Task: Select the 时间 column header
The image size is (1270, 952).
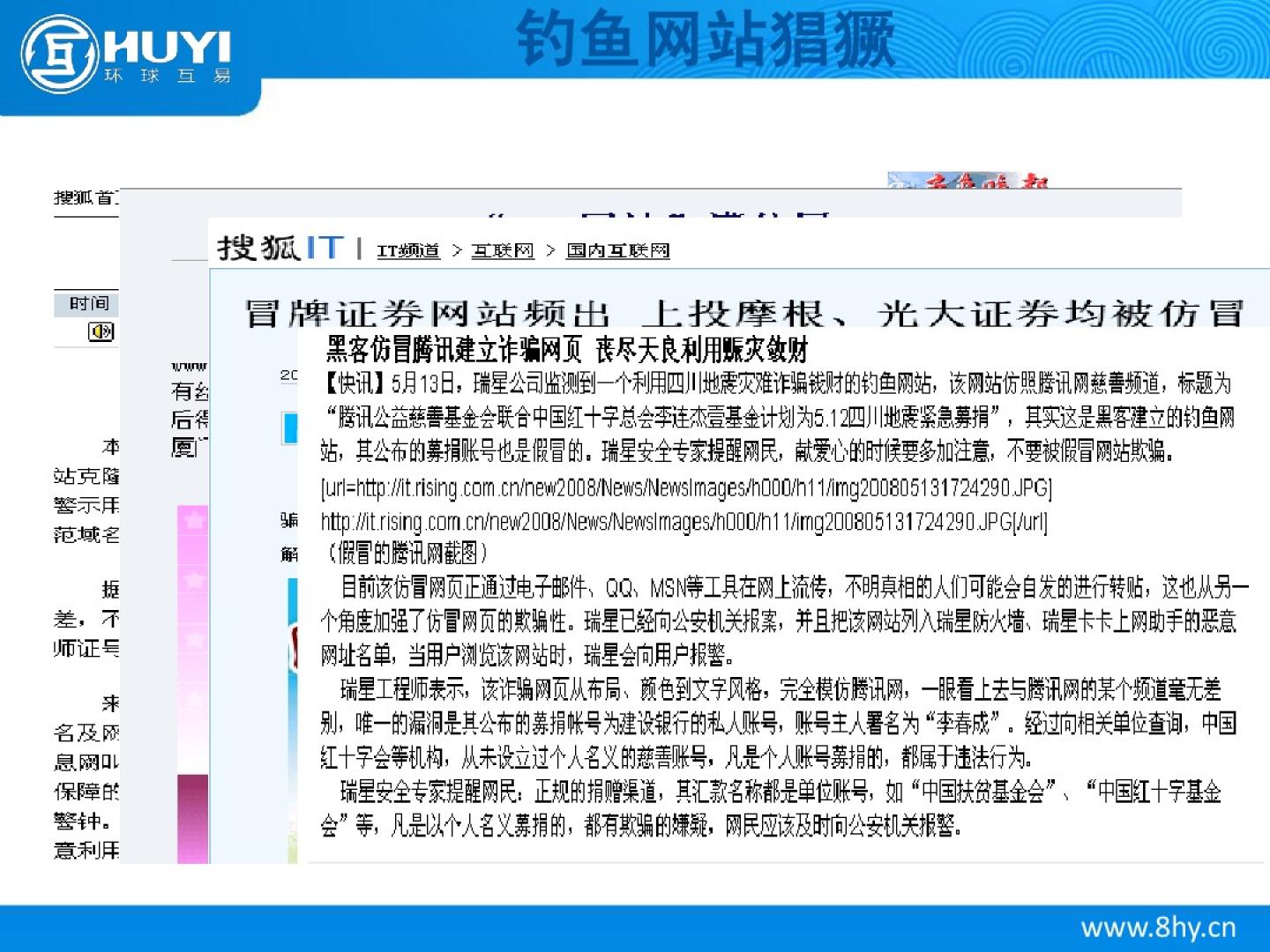Action: point(88,303)
